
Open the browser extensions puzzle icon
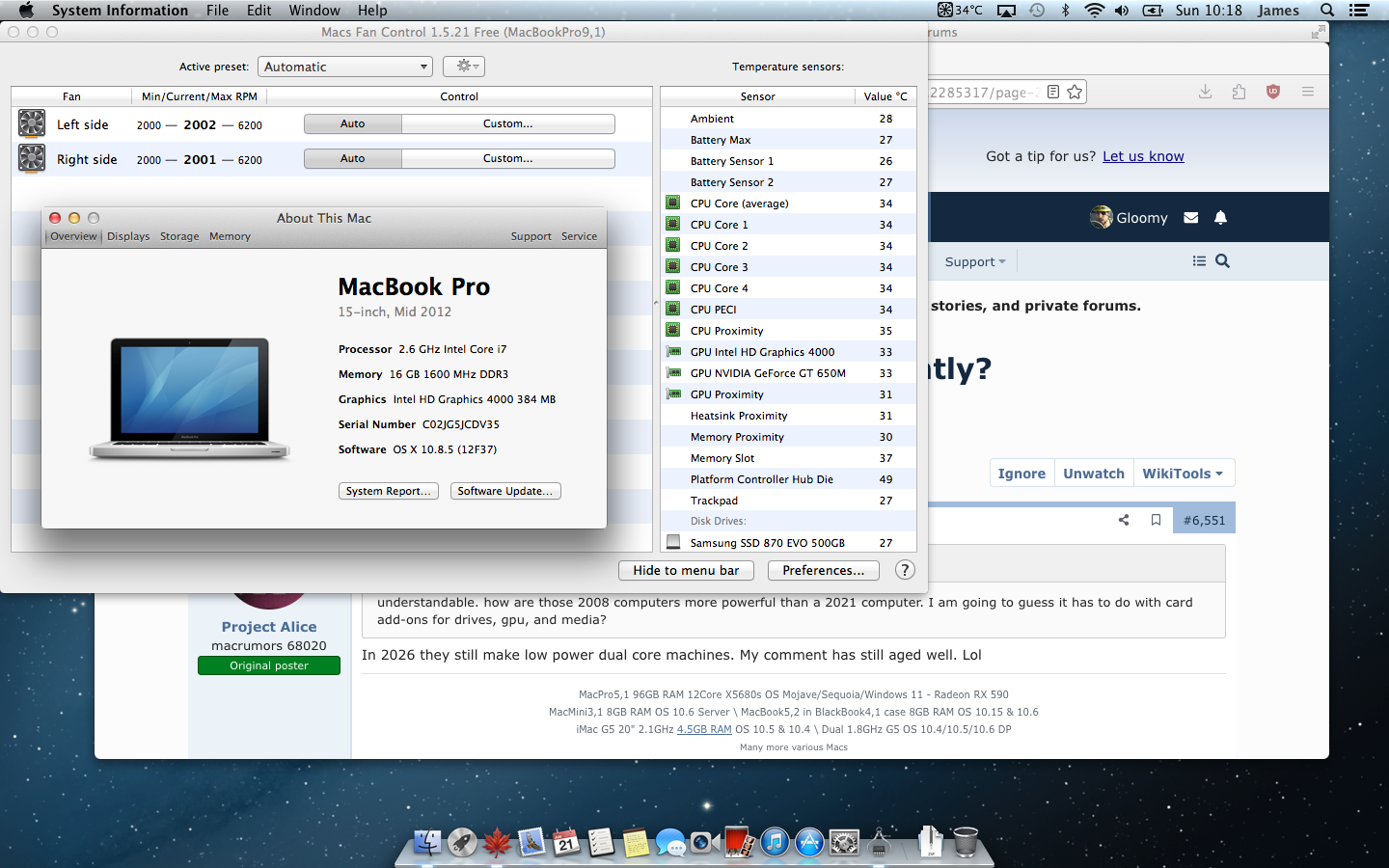(x=1239, y=92)
